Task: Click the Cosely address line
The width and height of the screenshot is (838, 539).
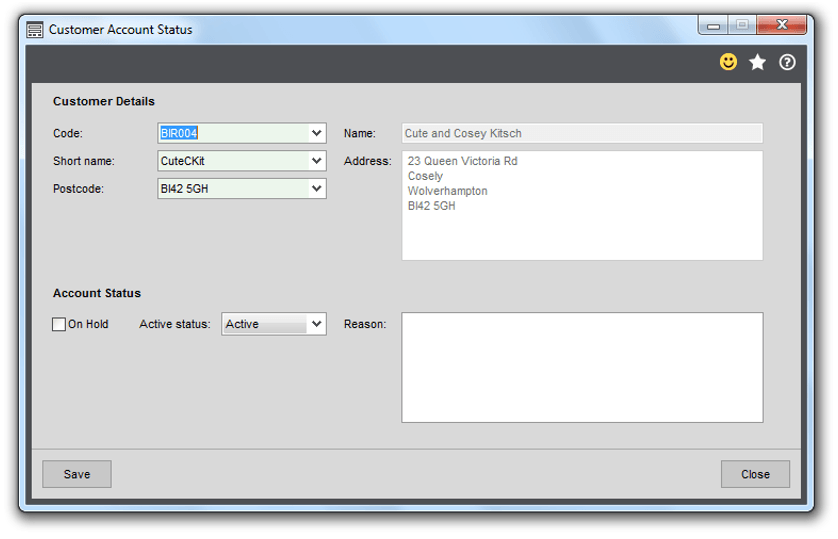Action: click(425, 176)
